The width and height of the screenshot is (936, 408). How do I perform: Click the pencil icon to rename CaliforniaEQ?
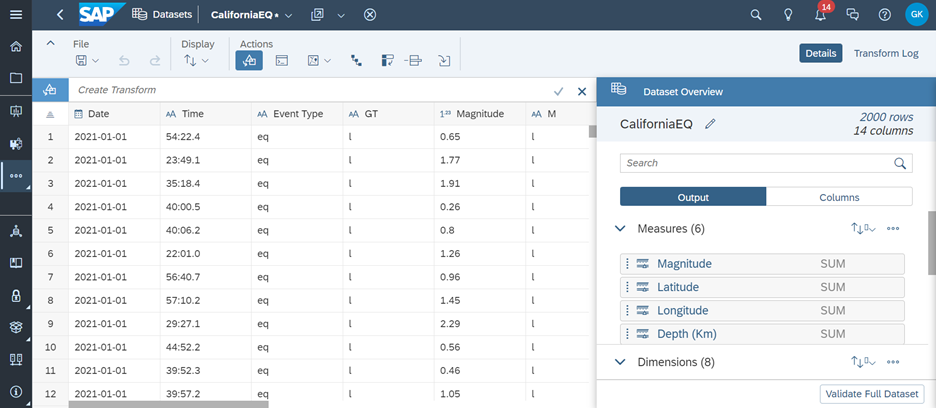click(x=710, y=124)
